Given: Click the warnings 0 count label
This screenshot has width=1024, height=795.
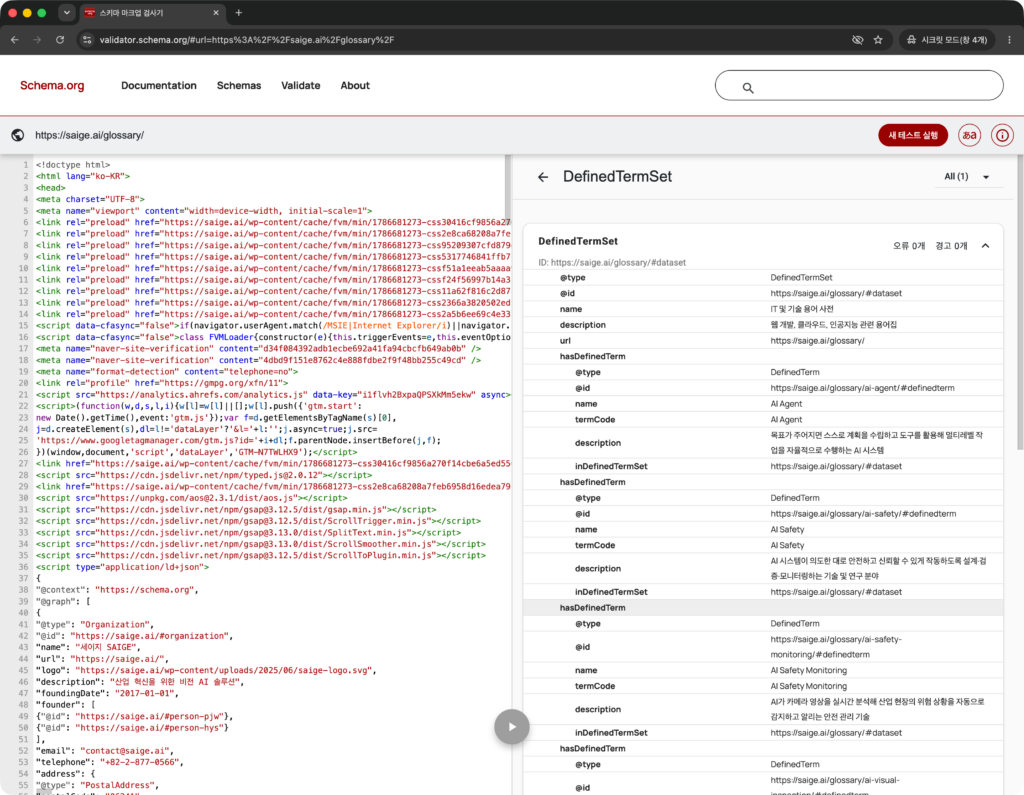Looking at the screenshot, I should (x=951, y=246).
